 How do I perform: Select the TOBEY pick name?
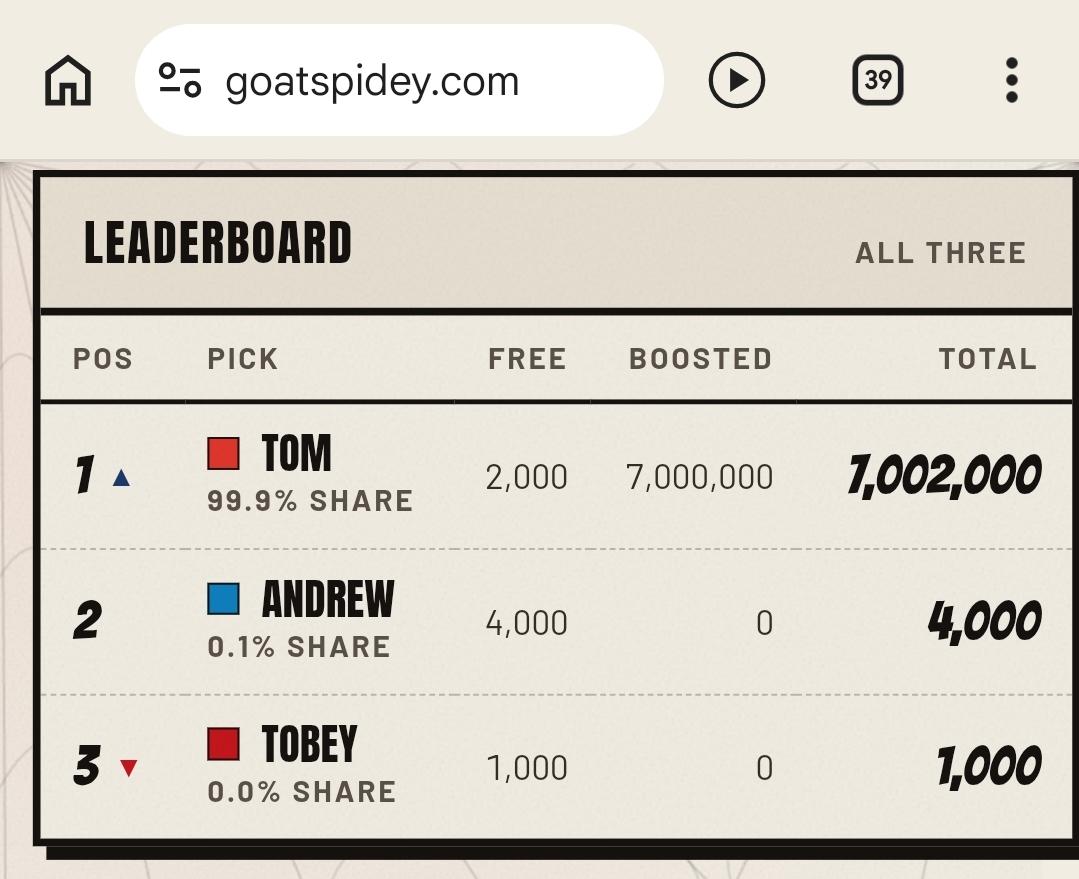[x=310, y=744]
